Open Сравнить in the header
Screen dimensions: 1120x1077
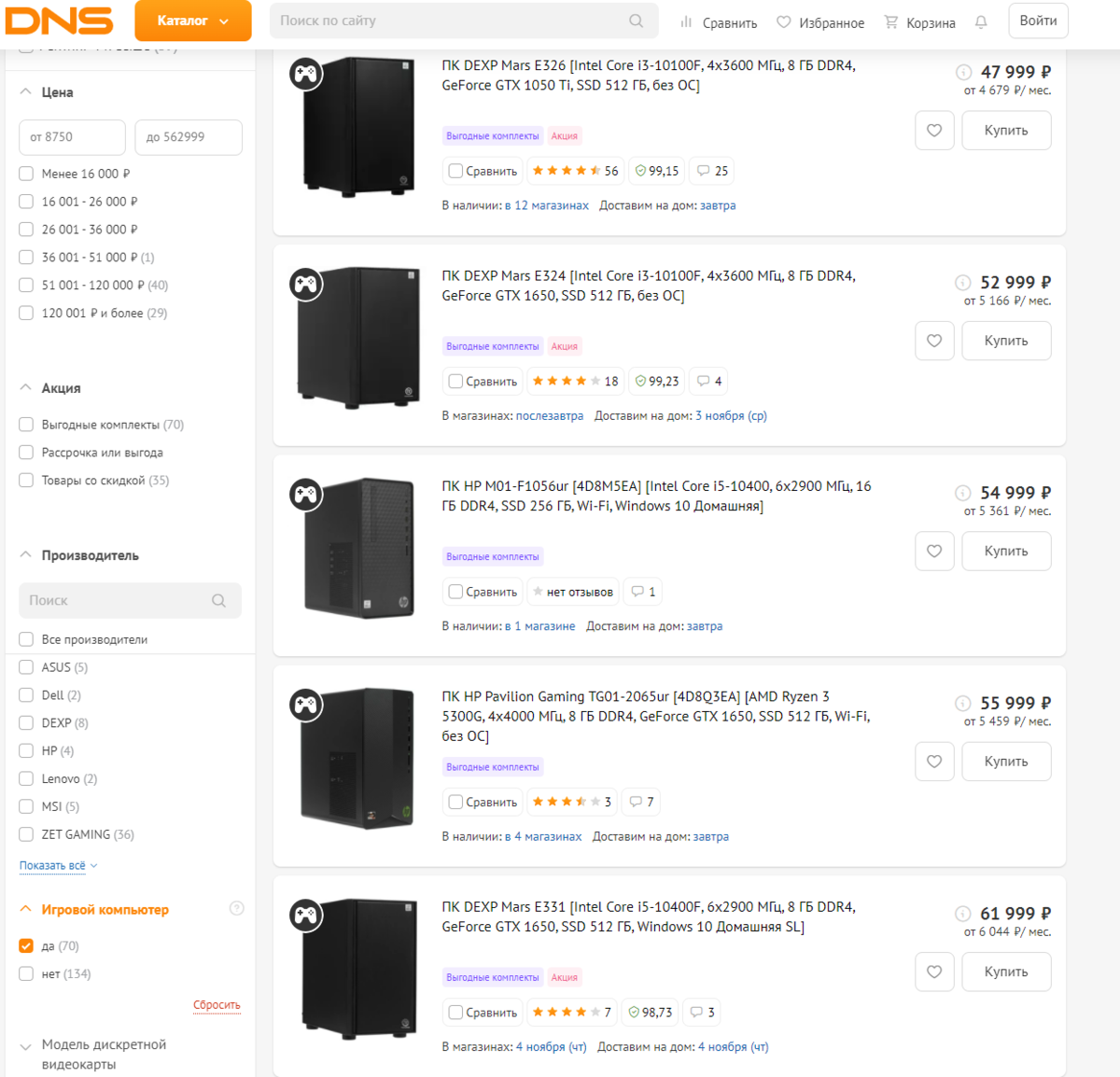[718, 22]
